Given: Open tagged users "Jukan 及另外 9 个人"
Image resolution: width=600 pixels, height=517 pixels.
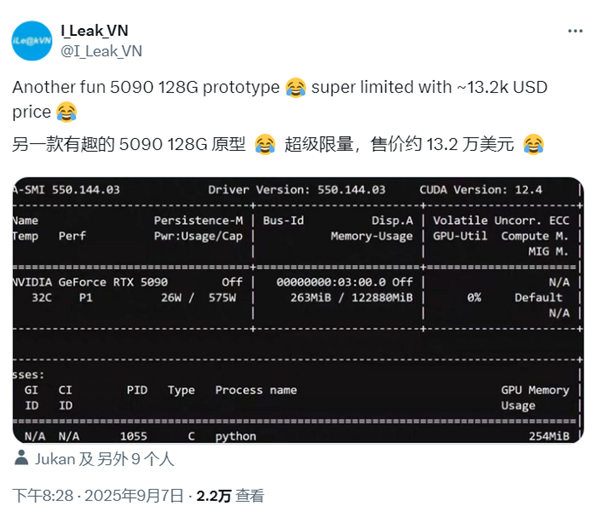Looking at the screenshot, I should [106, 460].
